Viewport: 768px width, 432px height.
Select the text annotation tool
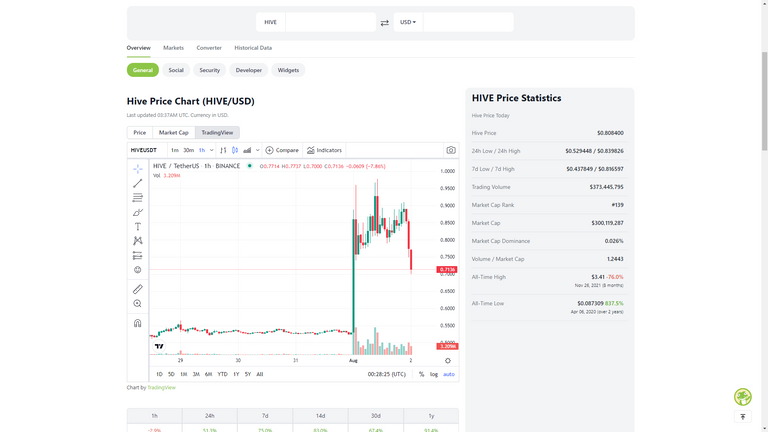[138, 226]
